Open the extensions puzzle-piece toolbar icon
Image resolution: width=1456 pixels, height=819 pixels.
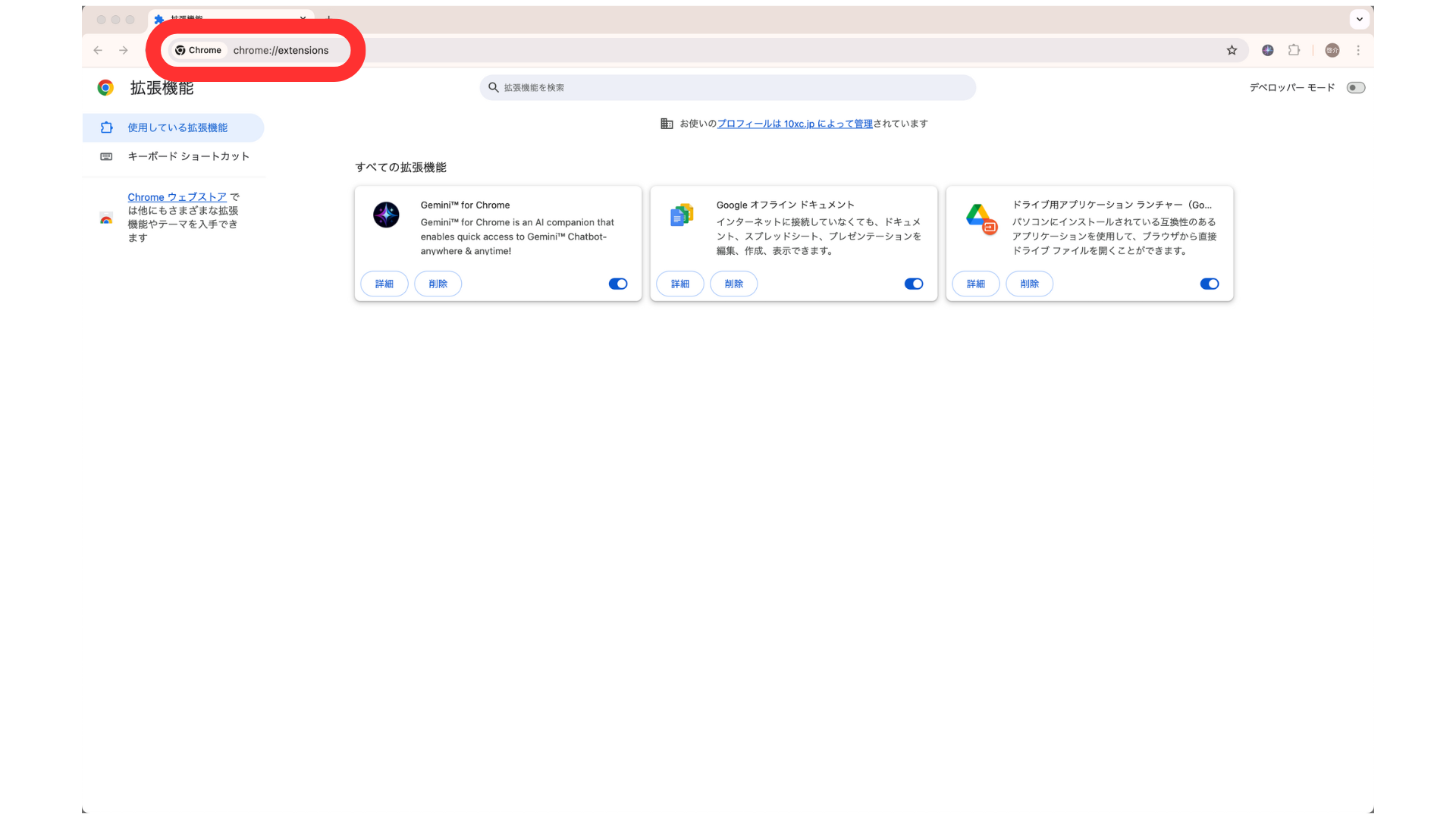(x=1294, y=50)
